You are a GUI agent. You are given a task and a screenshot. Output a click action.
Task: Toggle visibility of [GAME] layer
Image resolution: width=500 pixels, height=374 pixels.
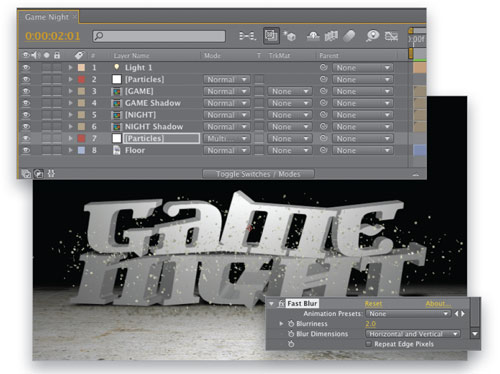tap(26, 91)
